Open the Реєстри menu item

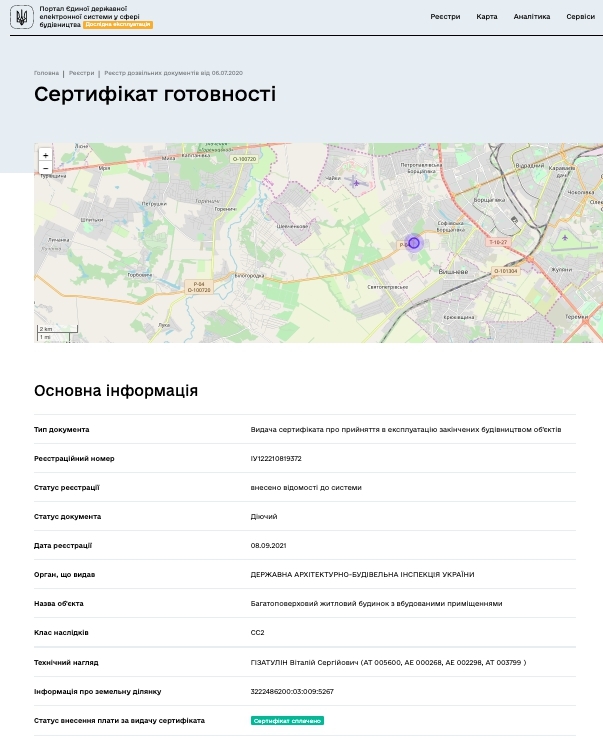click(x=445, y=17)
